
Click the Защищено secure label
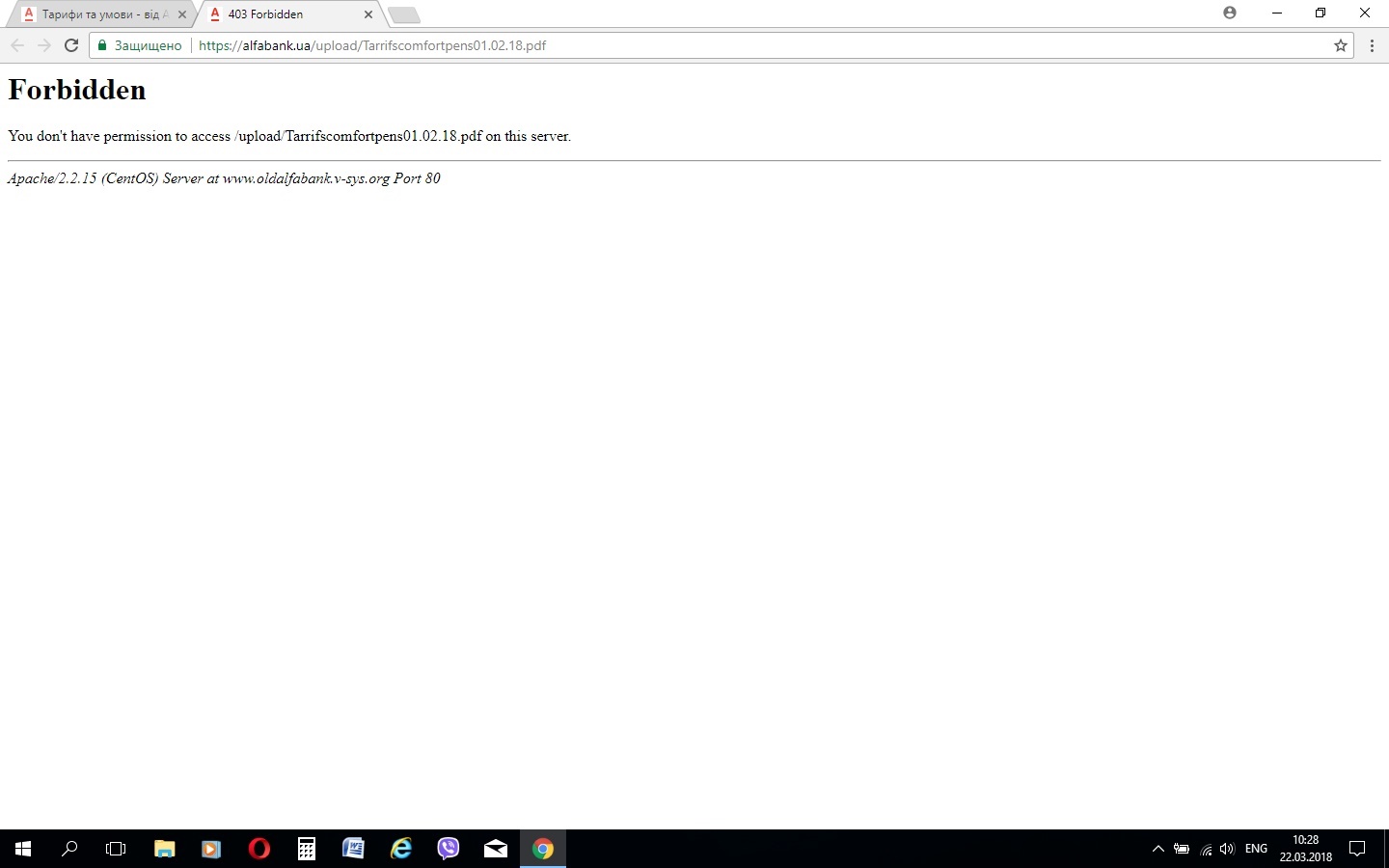(x=148, y=45)
